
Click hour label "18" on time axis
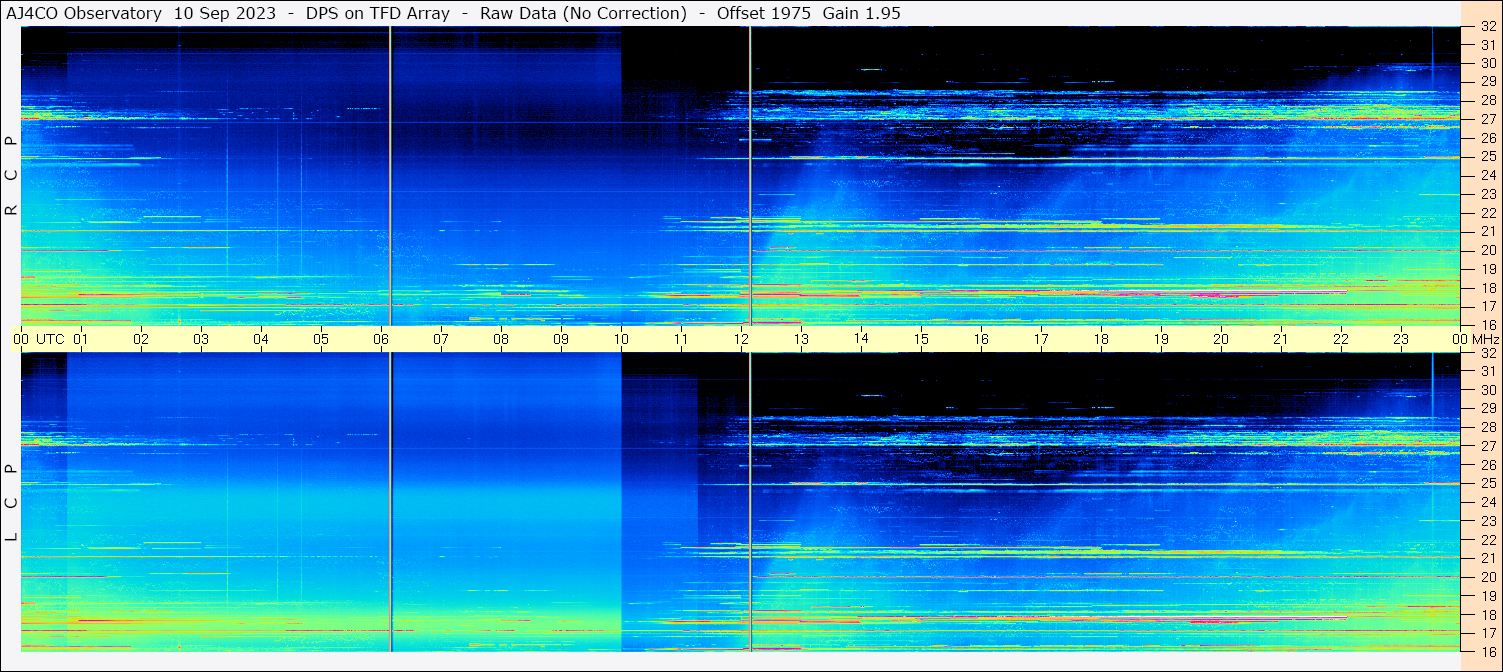pos(1101,339)
